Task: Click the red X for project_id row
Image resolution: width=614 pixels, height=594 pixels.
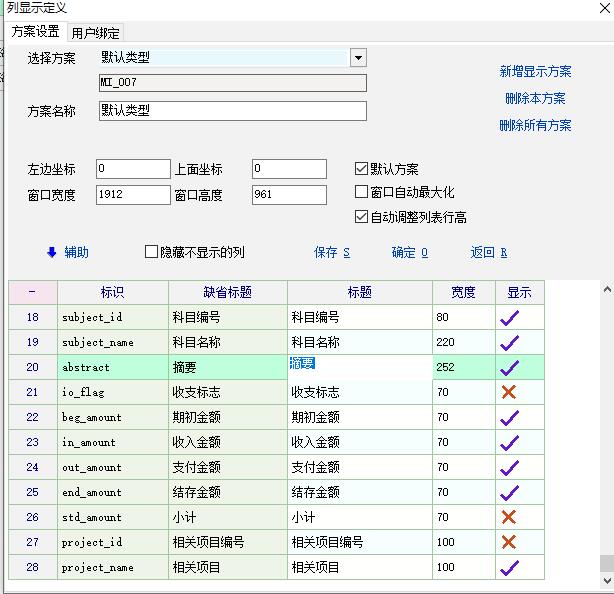Action: coord(509,542)
